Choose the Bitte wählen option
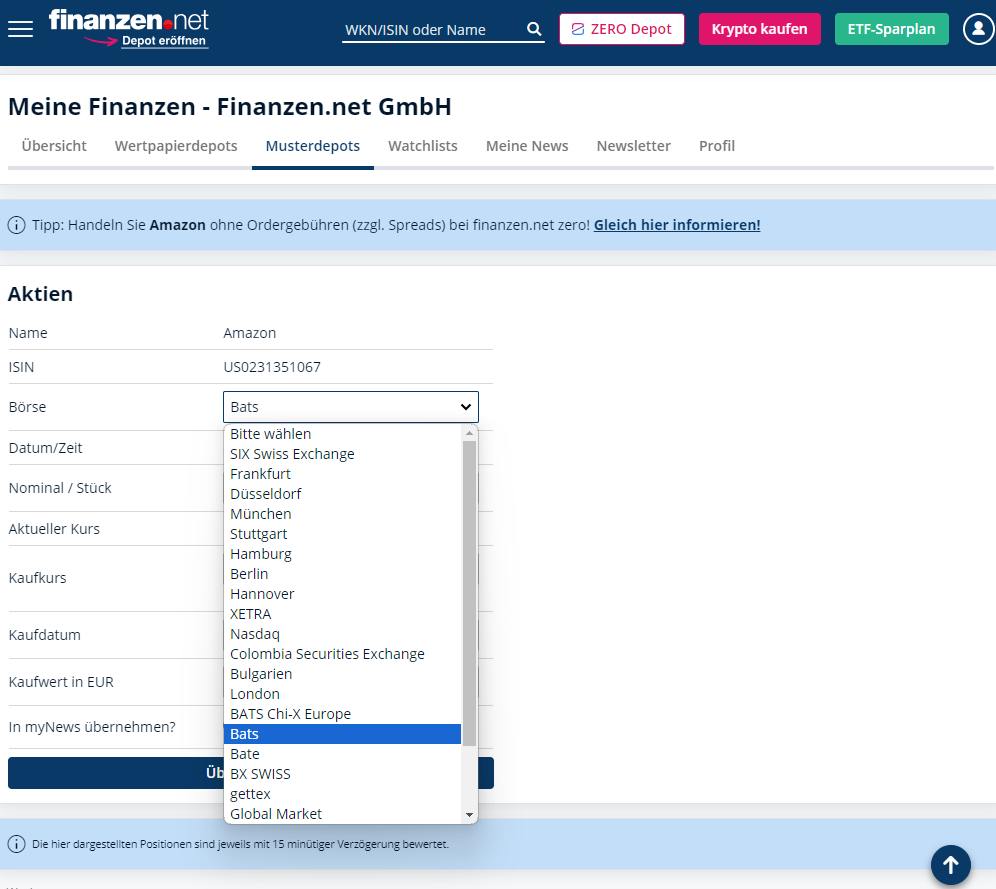 tap(342, 434)
